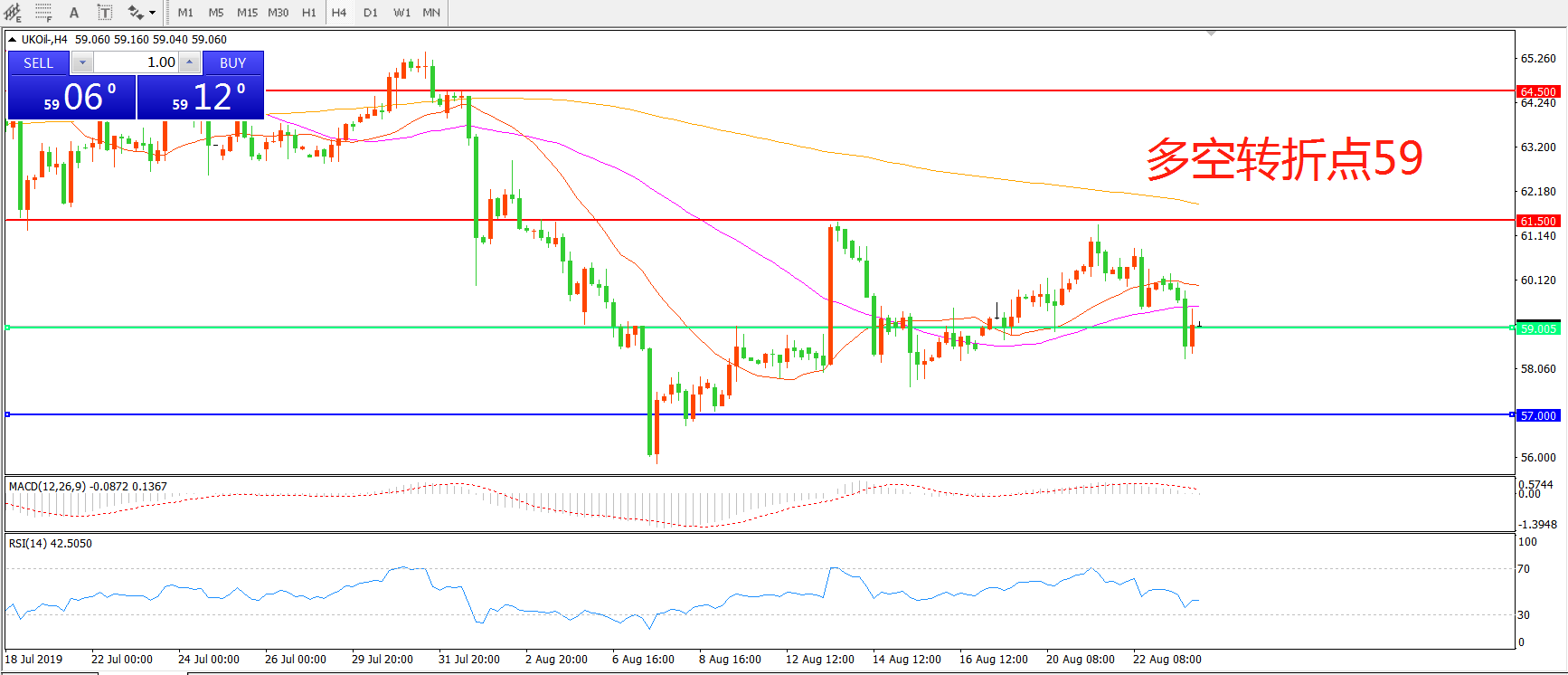The height and width of the screenshot is (675, 1568).
Task: Open the arrows tool dropdown arrow
Action: [x=152, y=13]
